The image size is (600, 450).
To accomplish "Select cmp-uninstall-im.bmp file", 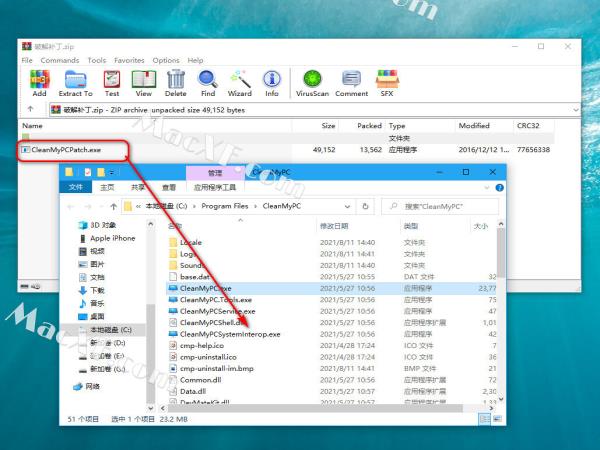I will click(211, 368).
